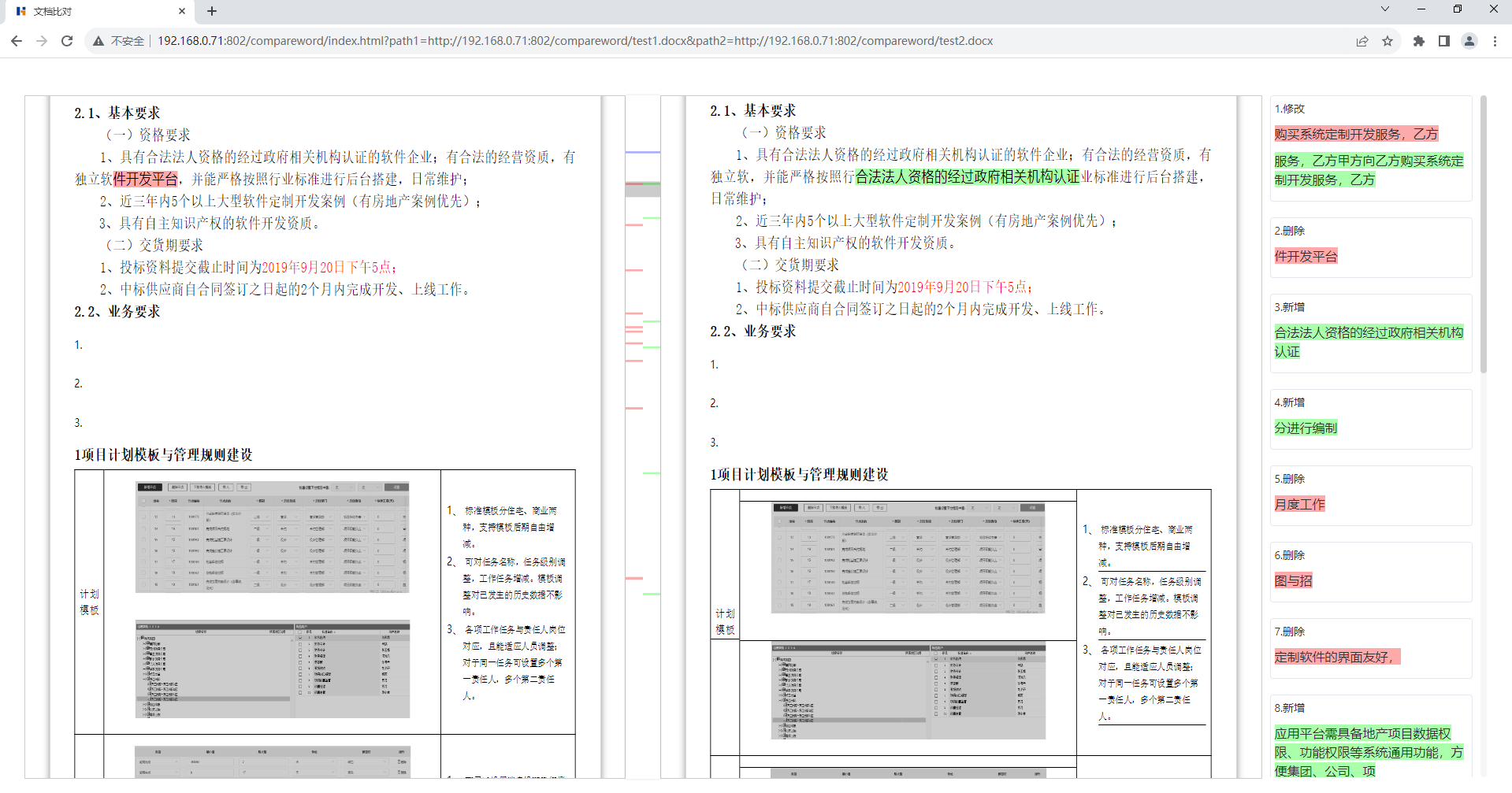Click the address bar URL
Viewport: 1512px width, 793px height.
(x=575, y=41)
